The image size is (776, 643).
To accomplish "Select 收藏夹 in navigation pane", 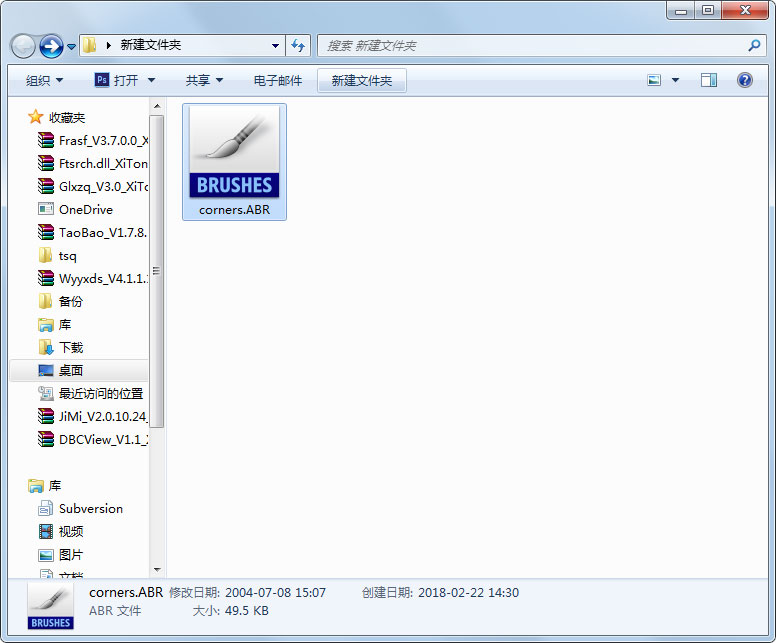I will coord(67,118).
